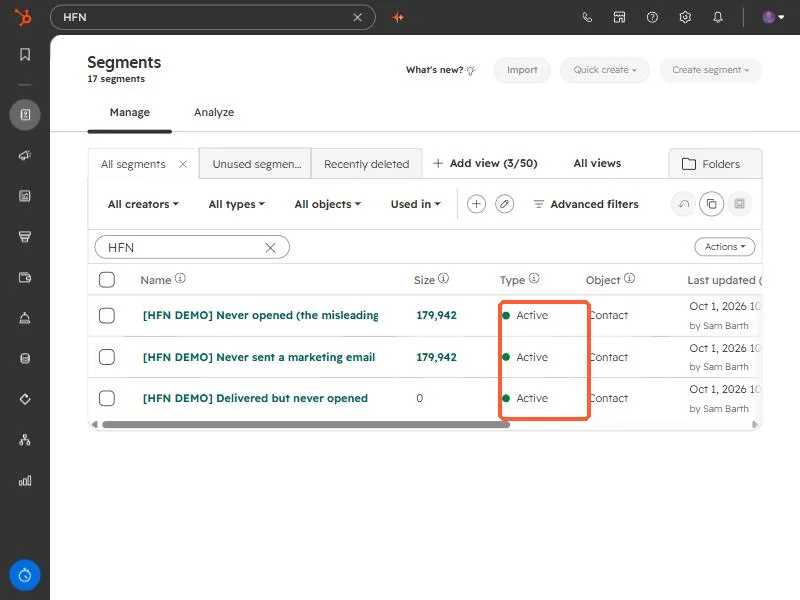Check the 'Never opened (the misleading' row

(x=107, y=315)
